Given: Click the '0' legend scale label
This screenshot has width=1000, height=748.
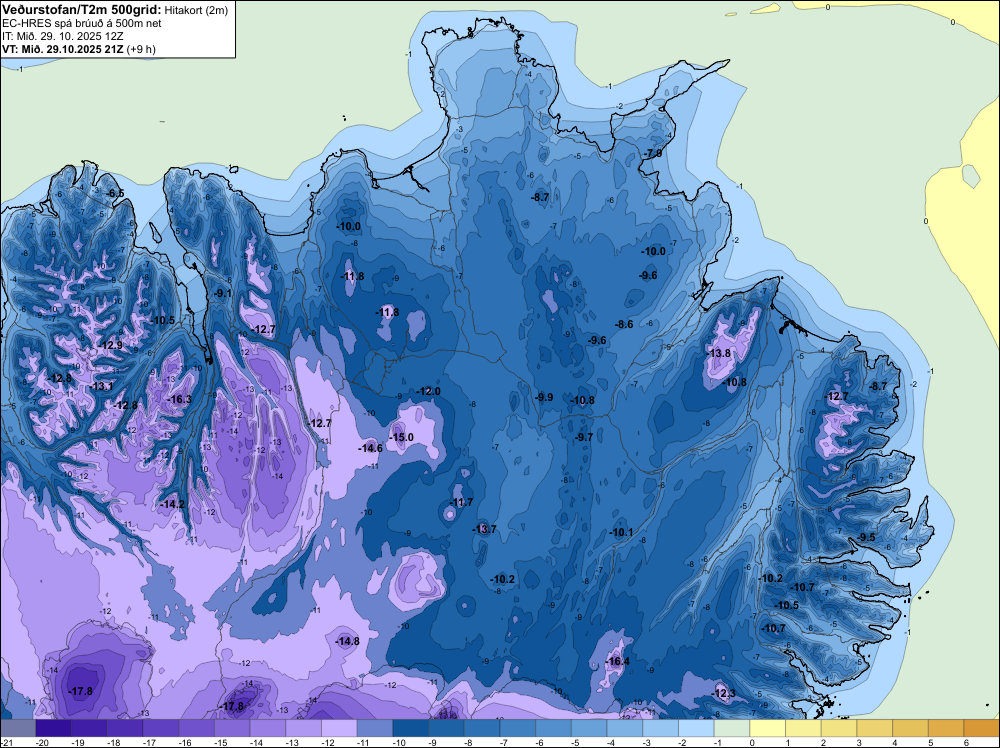Looking at the screenshot, I should click(752, 743).
